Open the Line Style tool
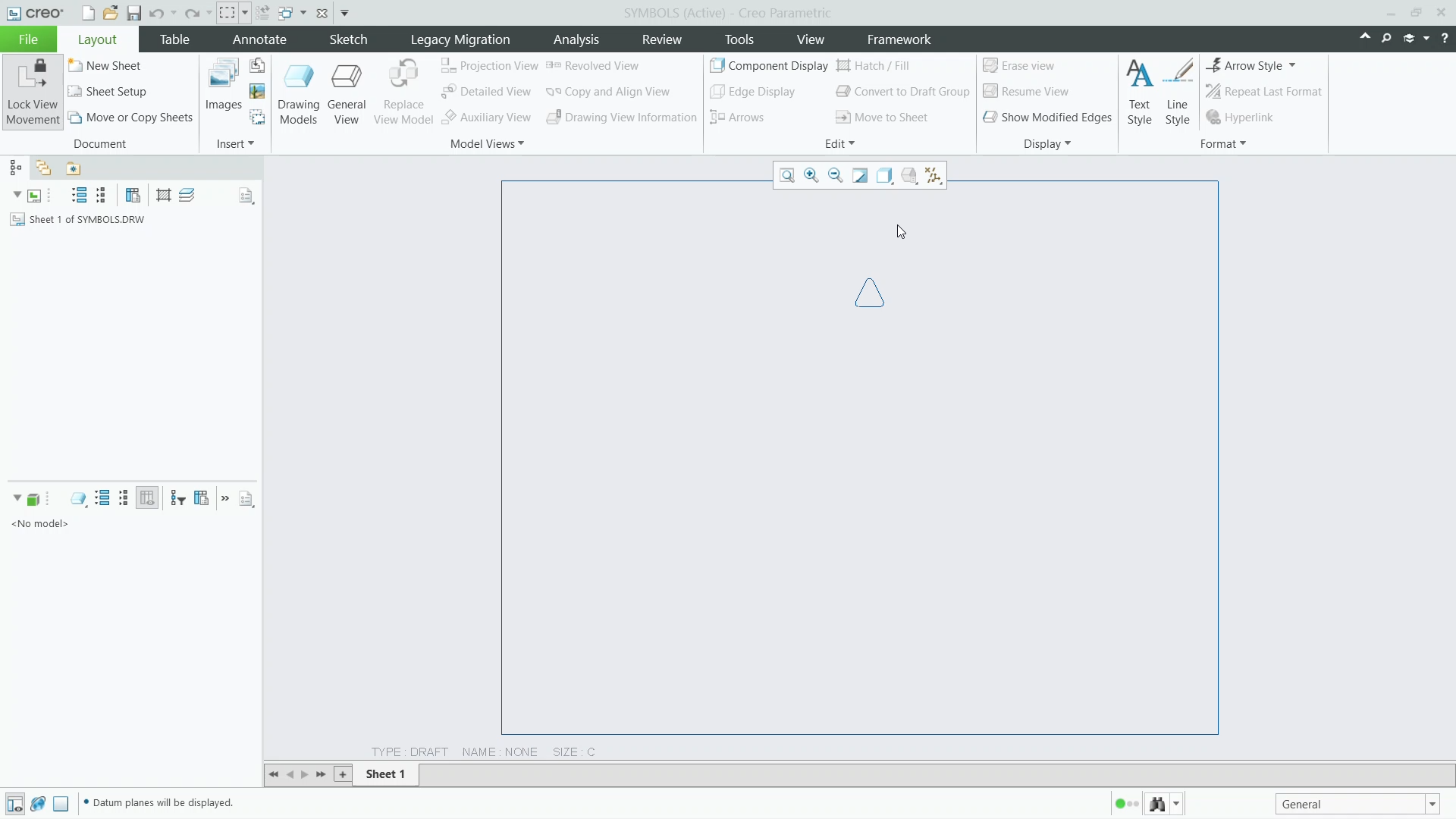The width and height of the screenshot is (1456, 819). coord(1177,92)
